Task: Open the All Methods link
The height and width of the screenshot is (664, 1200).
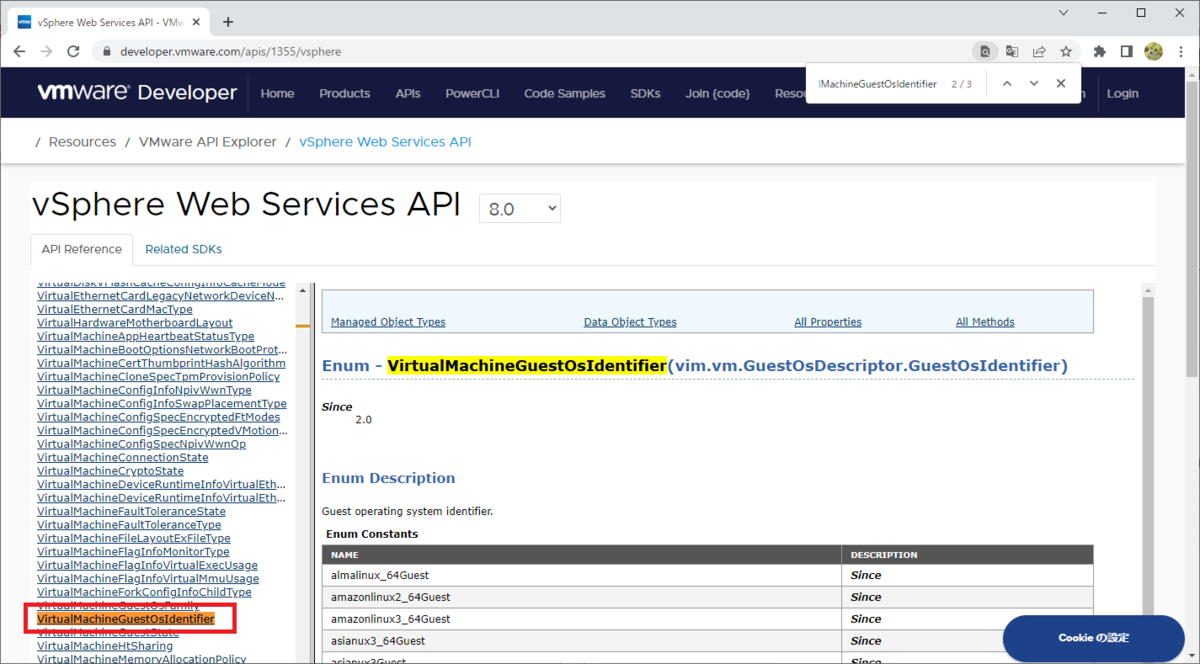Action: coord(985,322)
